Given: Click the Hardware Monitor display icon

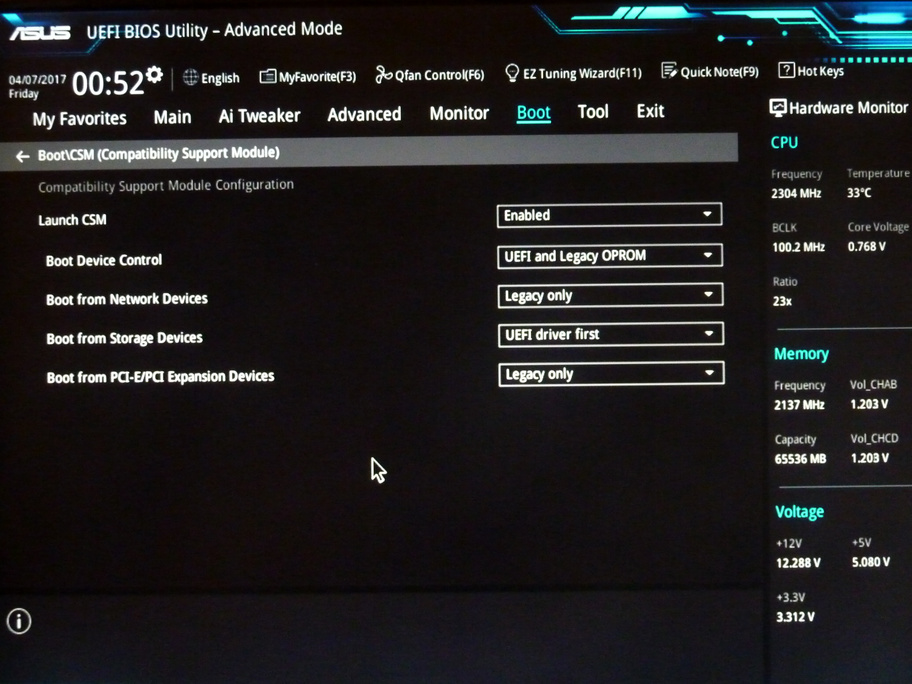Looking at the screenshot, I should [x=778, y=108].
